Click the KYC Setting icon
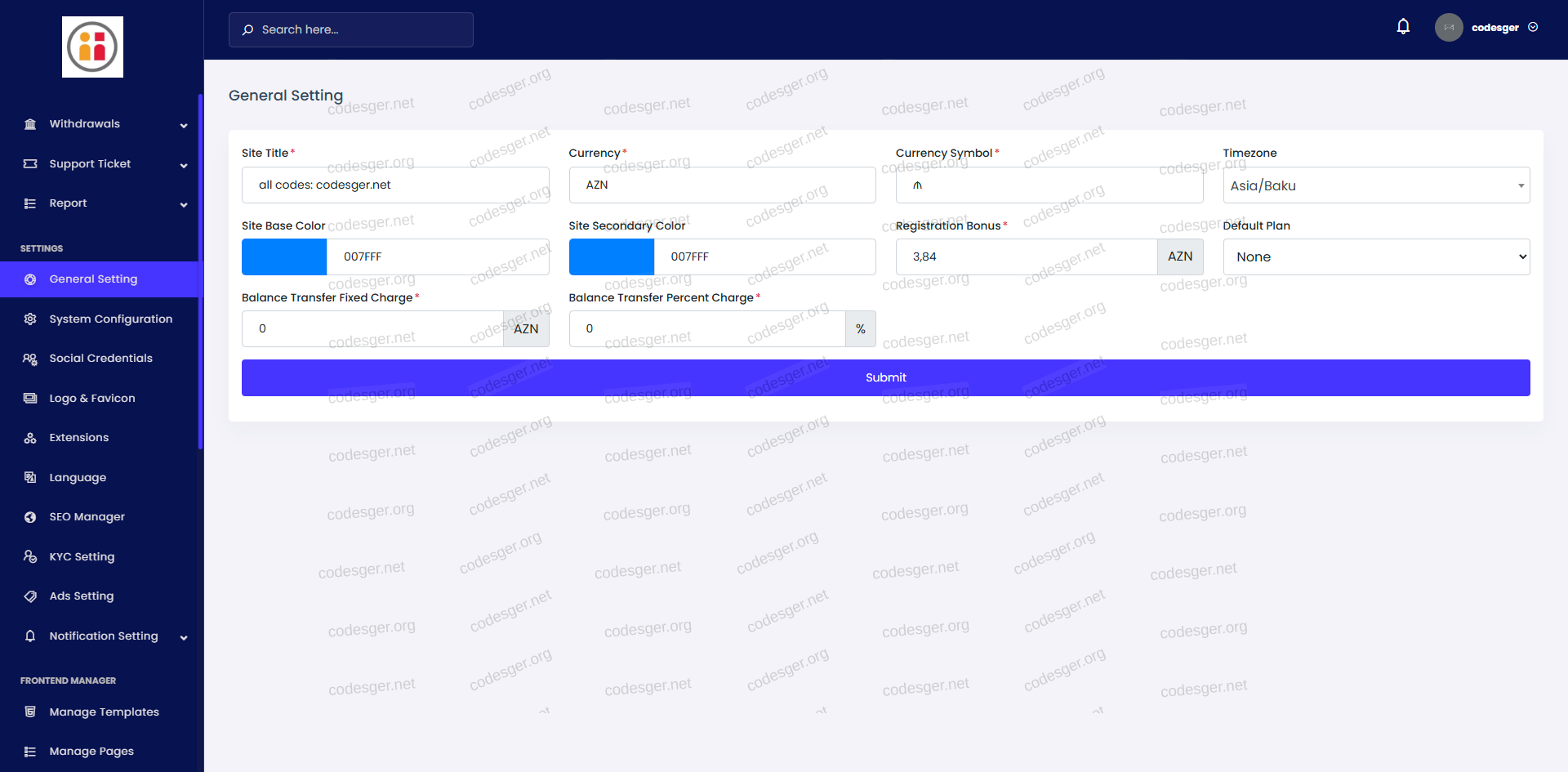Screen dimensions: 1568x772 point(30,556)
